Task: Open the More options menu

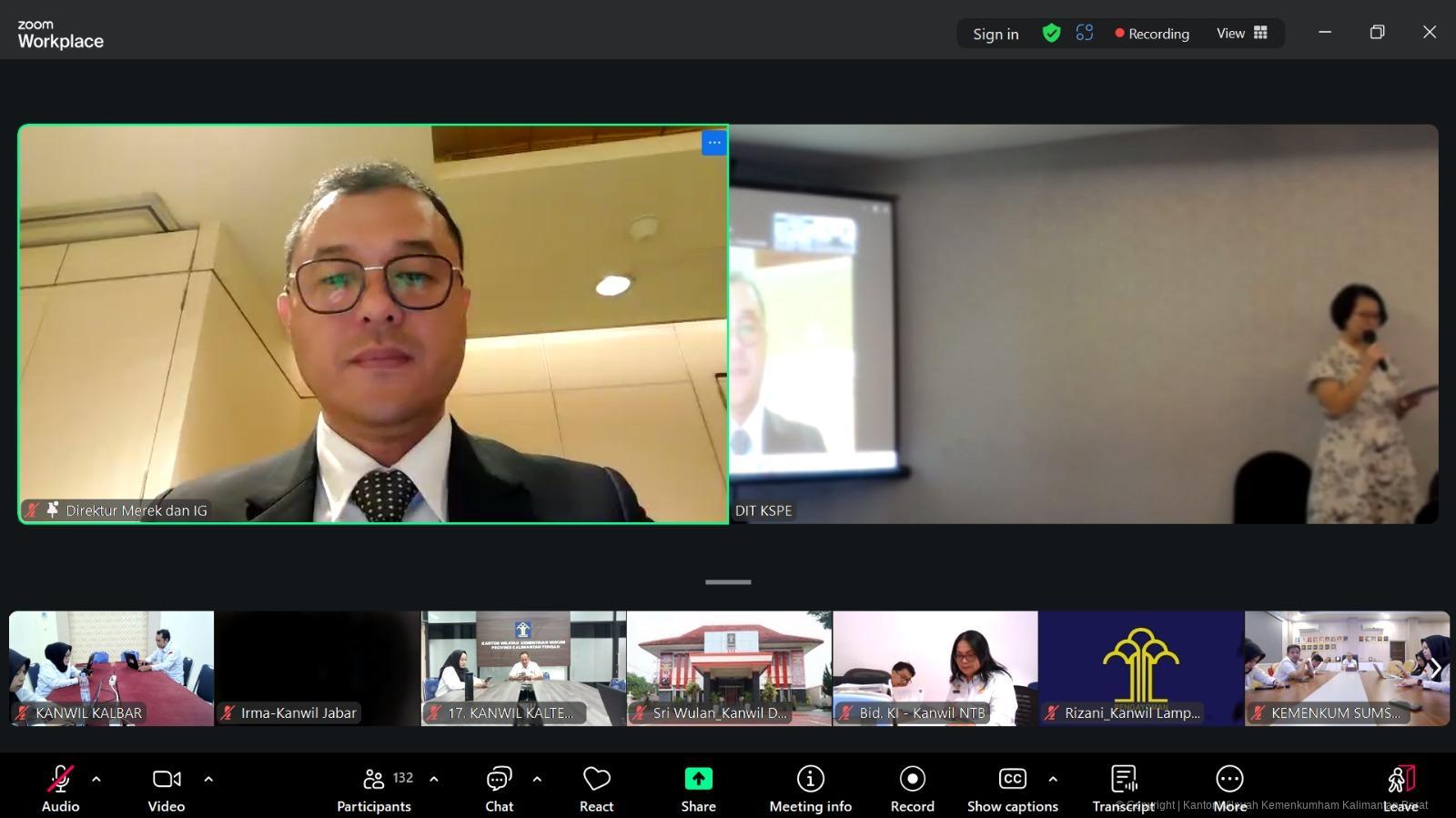Action: tap(1228, 788)
